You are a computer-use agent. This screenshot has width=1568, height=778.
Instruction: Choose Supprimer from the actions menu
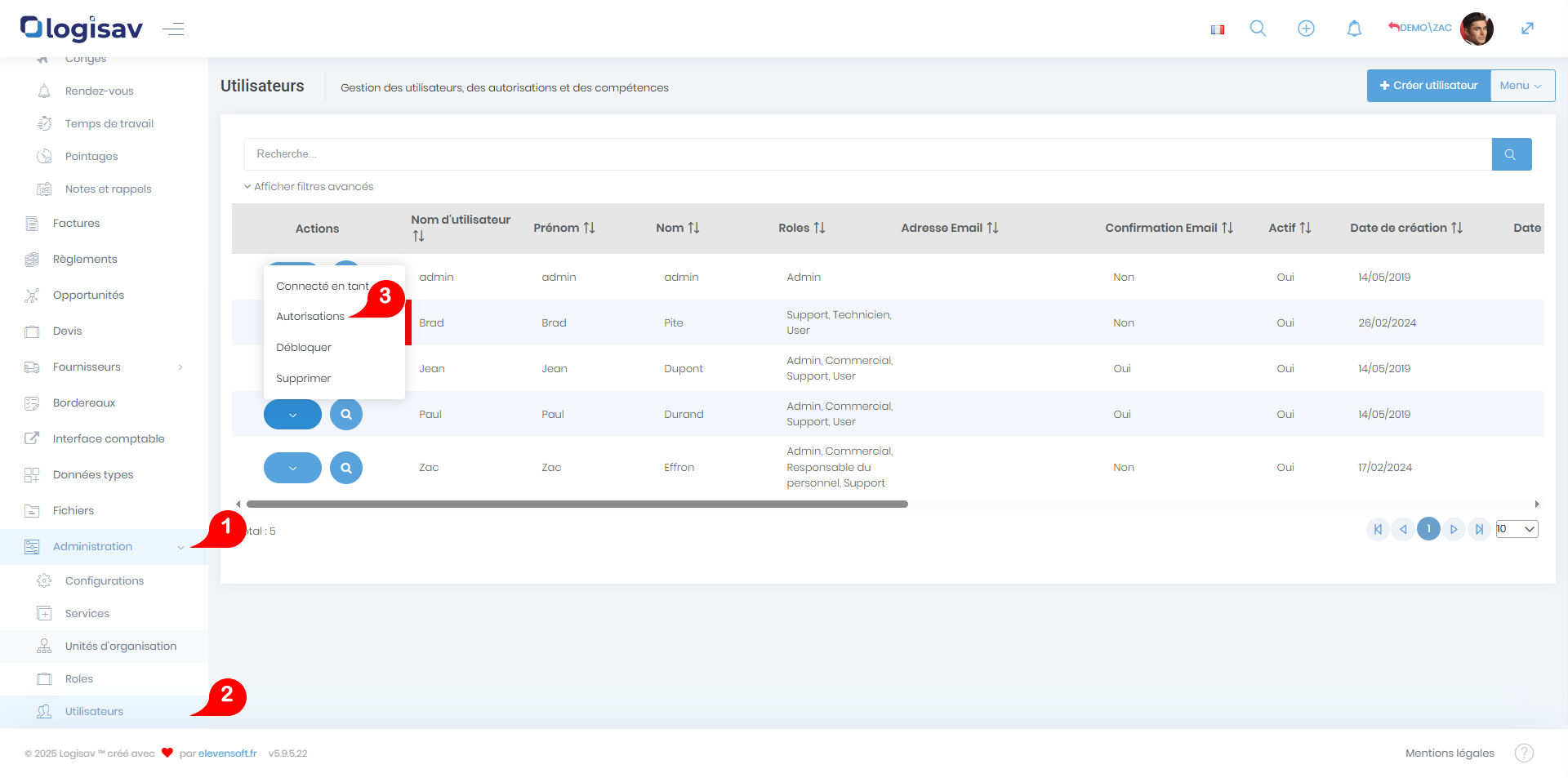click(303, 379)
